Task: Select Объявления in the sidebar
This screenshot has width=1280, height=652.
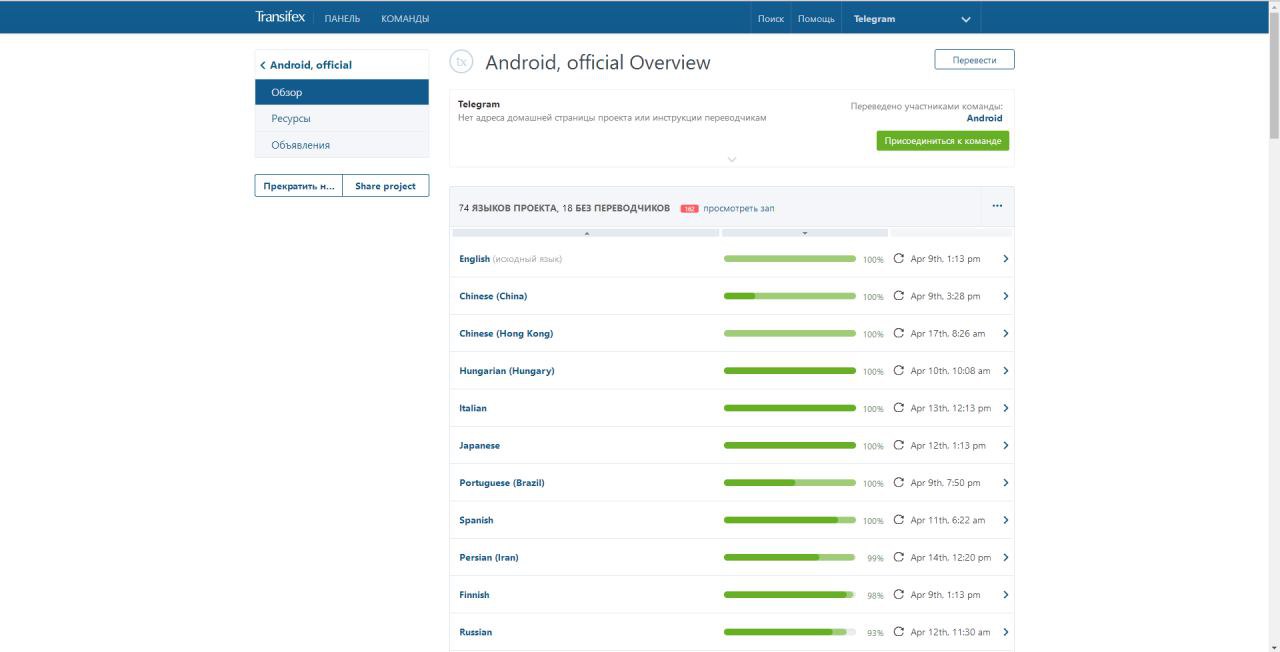Action: tap(342, 145)
